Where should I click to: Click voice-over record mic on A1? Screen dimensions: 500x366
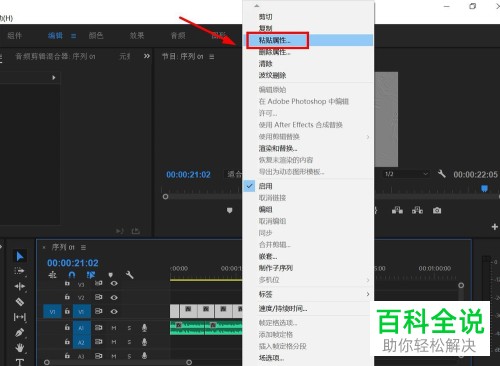[x=144, y=328]
